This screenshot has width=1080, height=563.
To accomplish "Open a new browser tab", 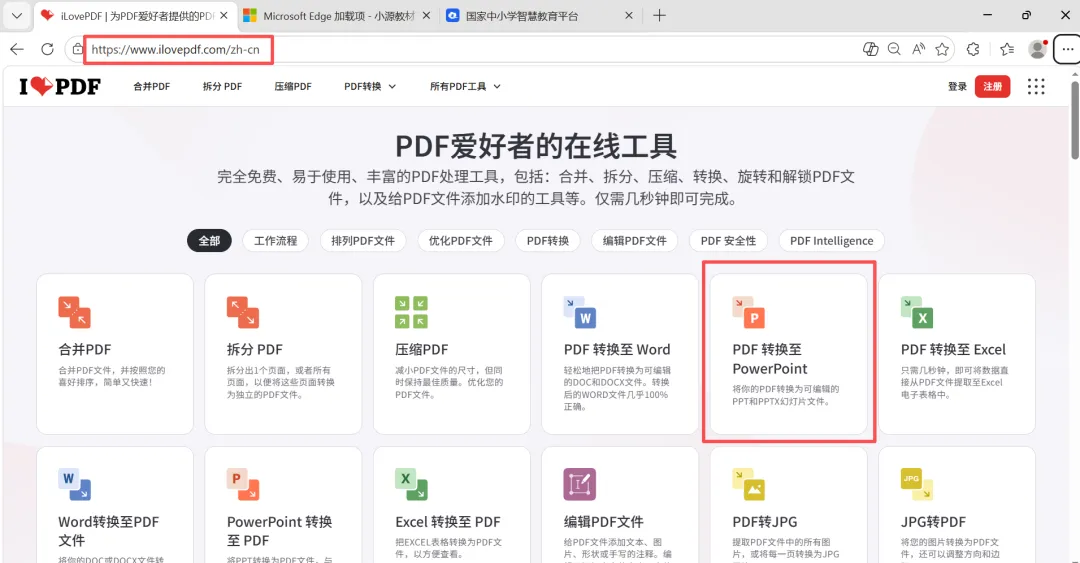I will [x=659, y=15].
